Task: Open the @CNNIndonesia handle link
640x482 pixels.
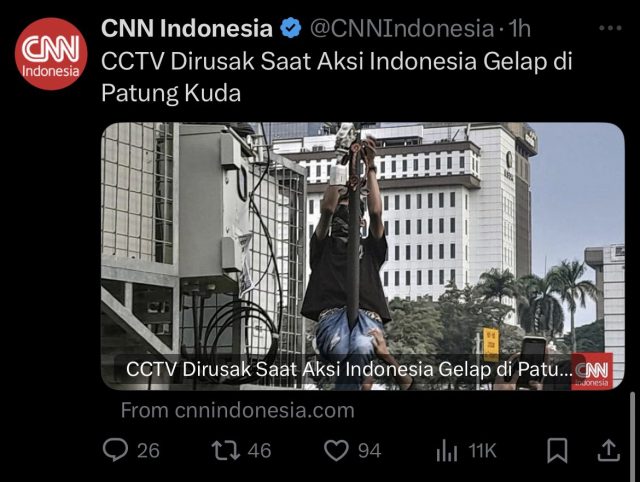Action: pyautogui.click(x=402, y=29)
